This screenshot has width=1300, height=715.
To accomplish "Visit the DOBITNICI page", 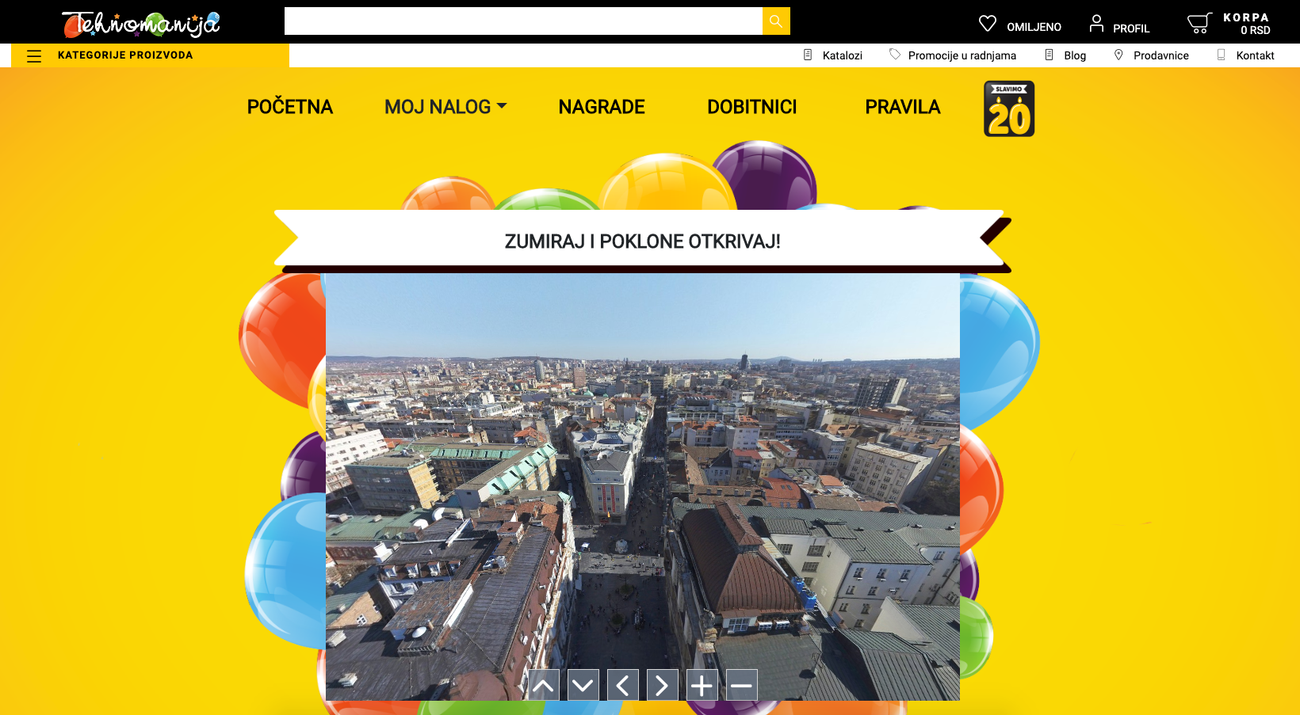I will coord(752,106).
